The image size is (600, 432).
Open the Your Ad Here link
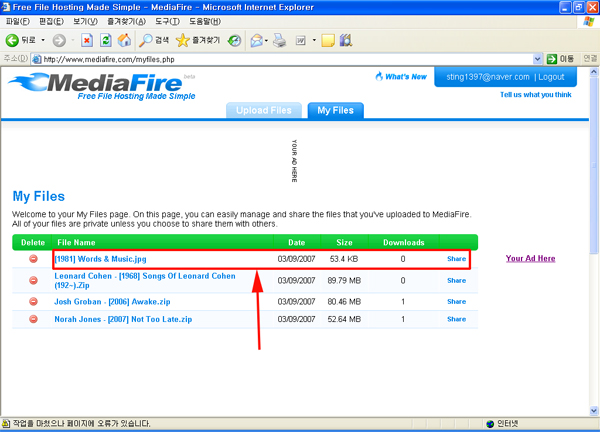[530, 258]
